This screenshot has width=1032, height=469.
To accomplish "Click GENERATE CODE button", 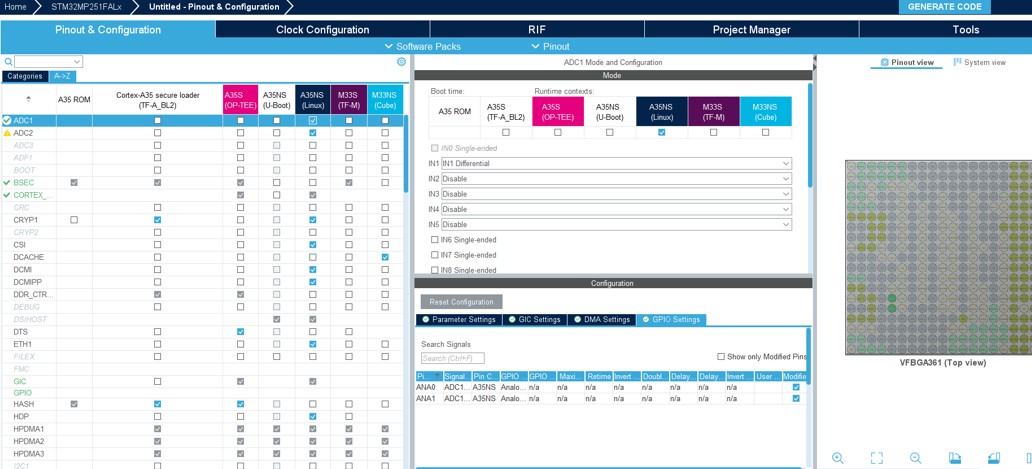I will (944, 7).
